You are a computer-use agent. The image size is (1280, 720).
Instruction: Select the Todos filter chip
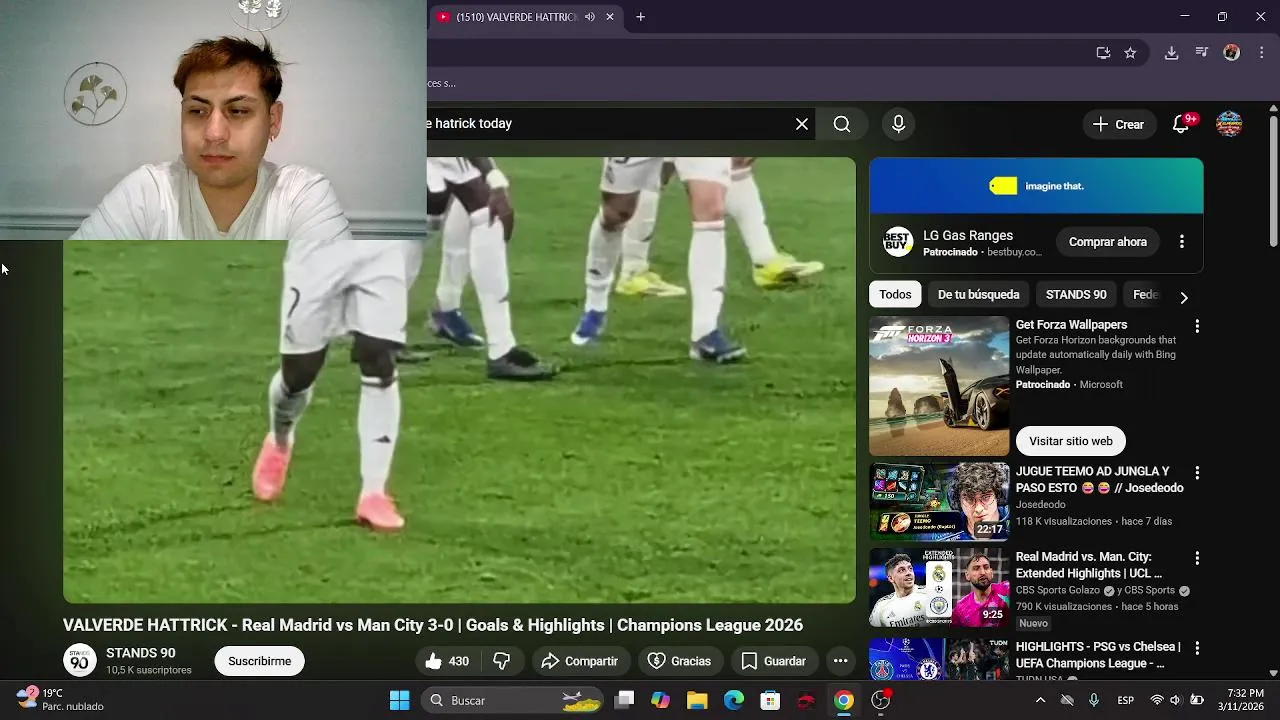pos(895,295)
